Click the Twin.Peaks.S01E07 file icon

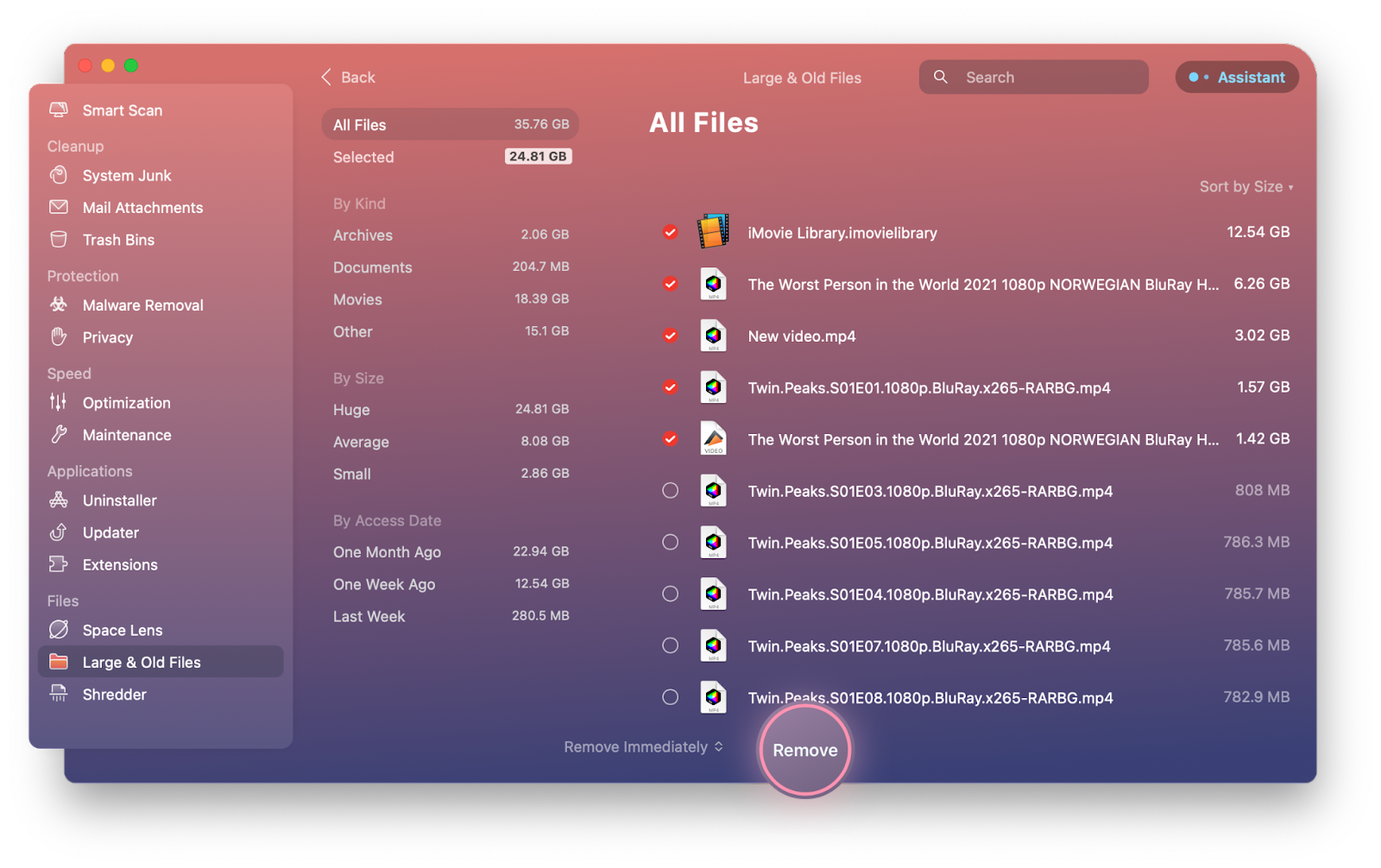(713, 645)
